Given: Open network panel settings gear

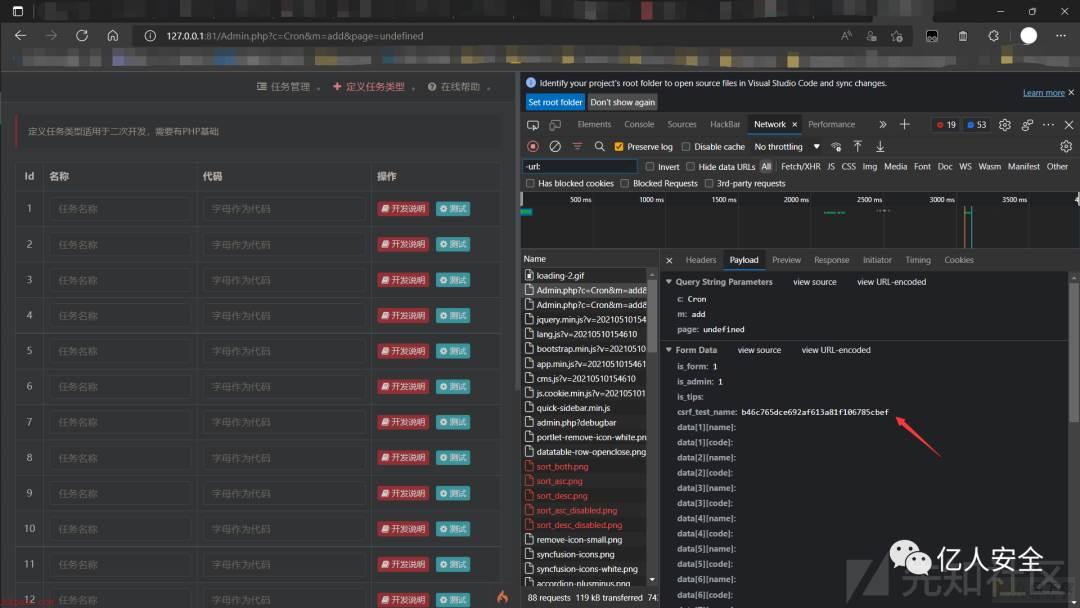Looking at the screenshot, I should click(1066, 146).
